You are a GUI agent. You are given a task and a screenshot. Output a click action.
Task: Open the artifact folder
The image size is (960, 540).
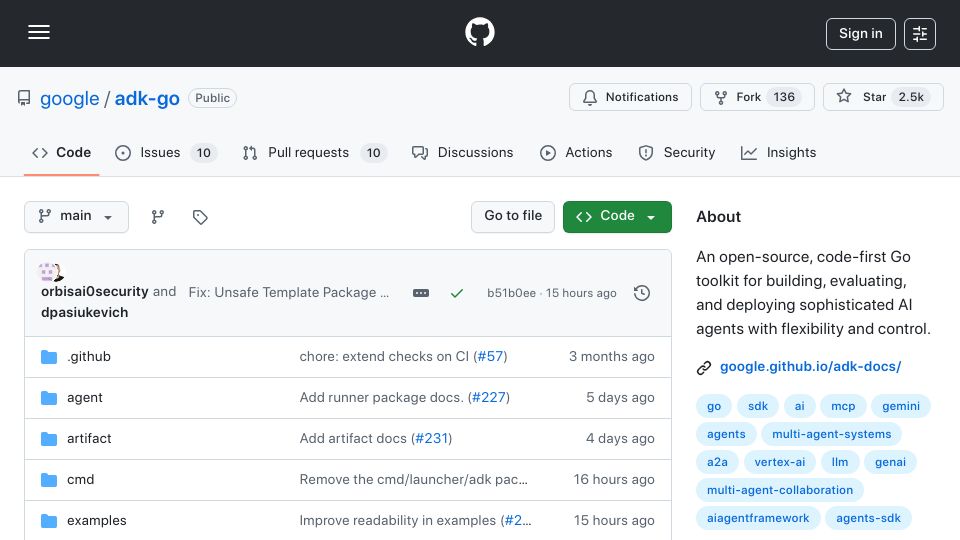coord(89,439)
